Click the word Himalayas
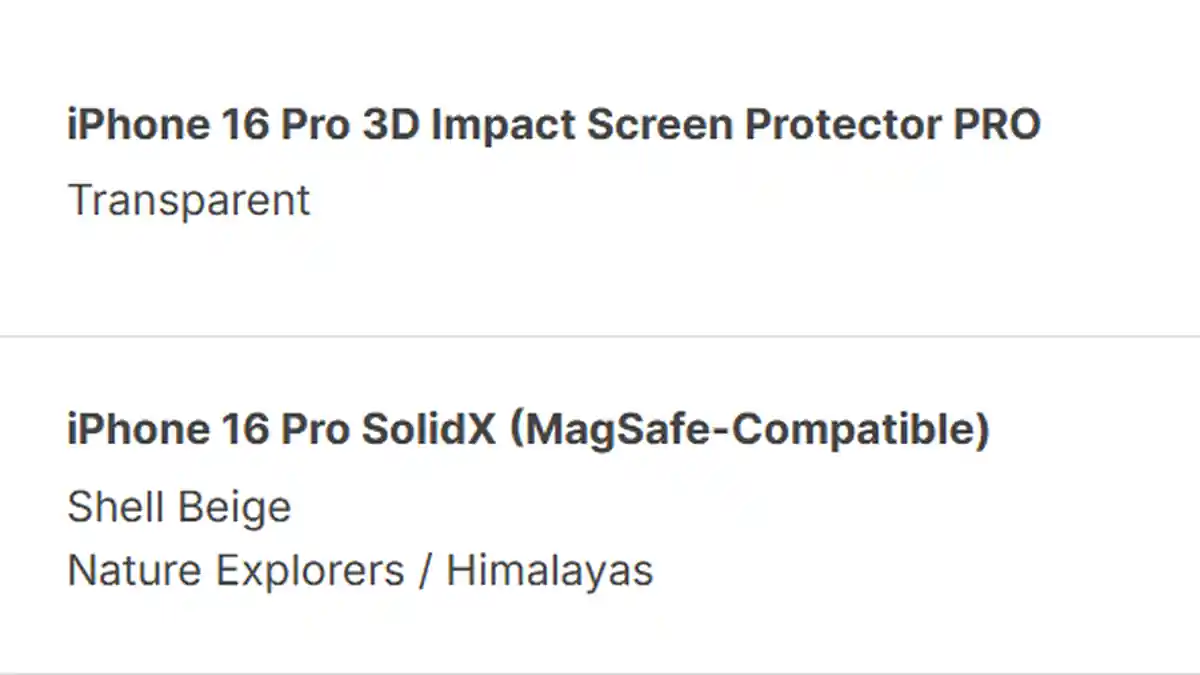1200x675 pixels. pyautogui.click(x=549, y=571)
